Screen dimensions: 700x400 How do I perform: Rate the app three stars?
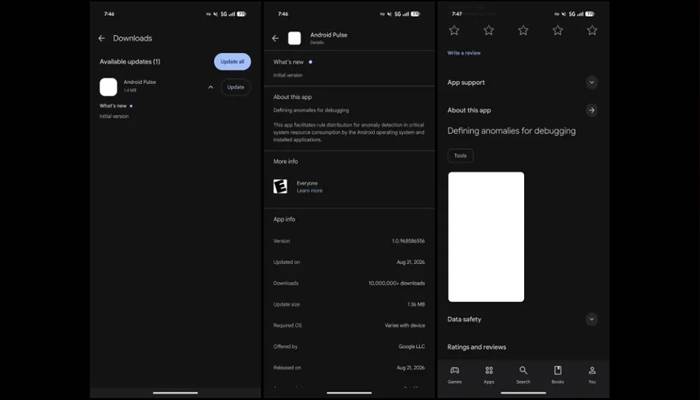[523, 30]
